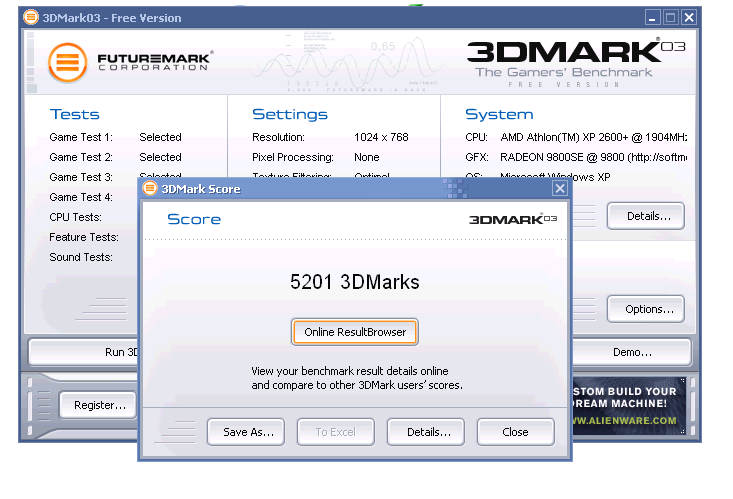Minimize the 3DMark03 main window
Screen dimensions: 733x499
(652, 18)
